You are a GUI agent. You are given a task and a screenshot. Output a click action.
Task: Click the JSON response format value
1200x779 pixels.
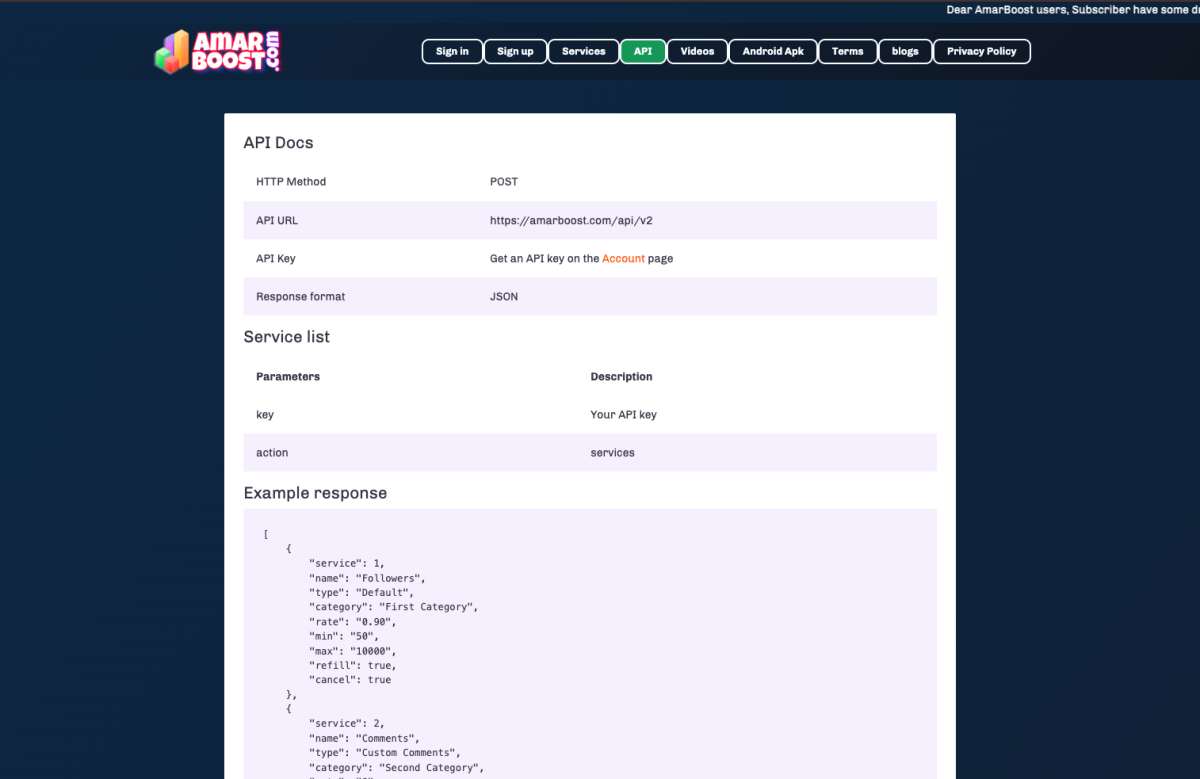504,297
